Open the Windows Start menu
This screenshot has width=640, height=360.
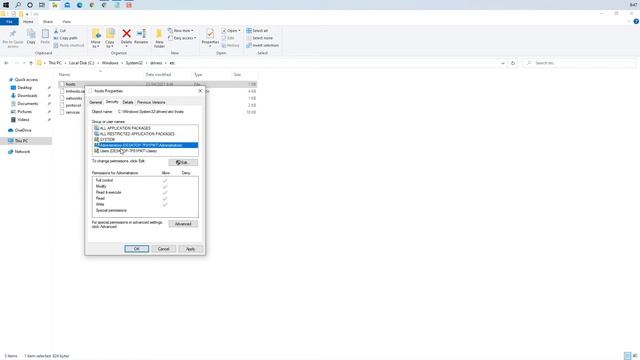(x=6, y=5)
